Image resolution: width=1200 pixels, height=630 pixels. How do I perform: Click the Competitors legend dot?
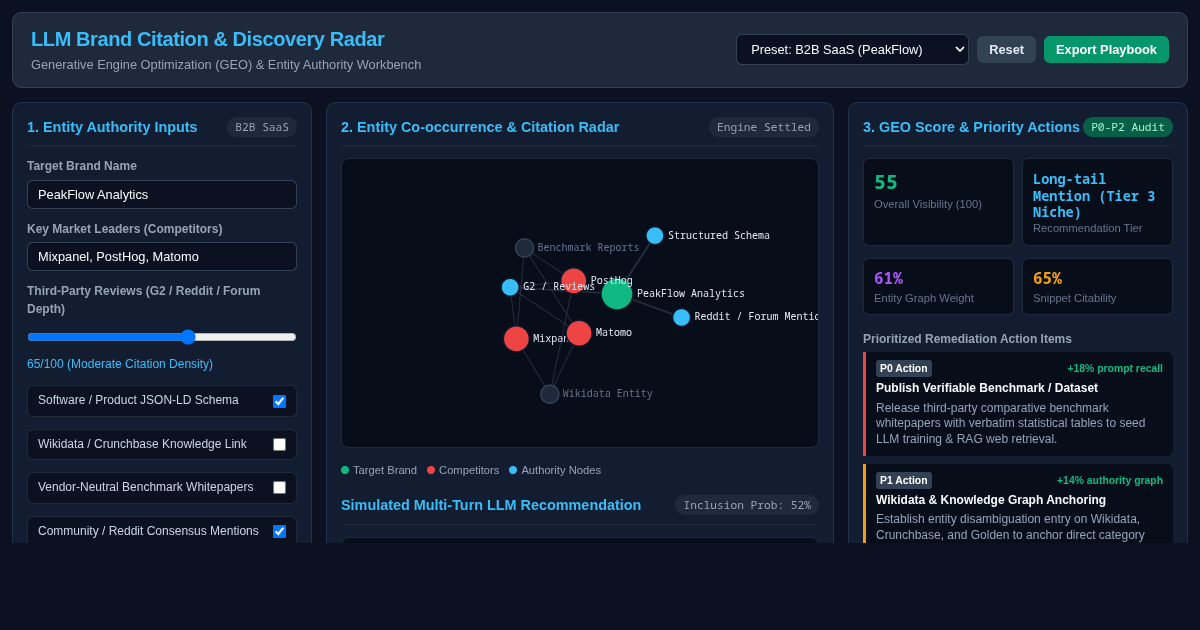click(431, 470)
